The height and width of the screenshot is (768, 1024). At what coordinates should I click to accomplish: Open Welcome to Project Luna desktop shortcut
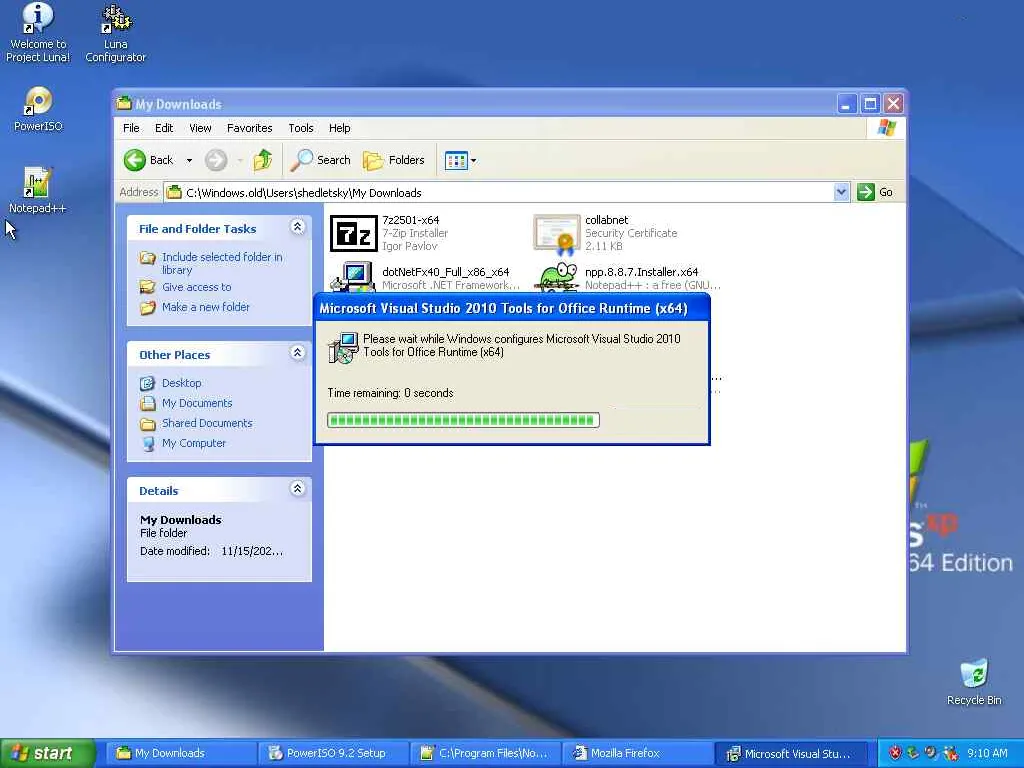coord(38,33)
